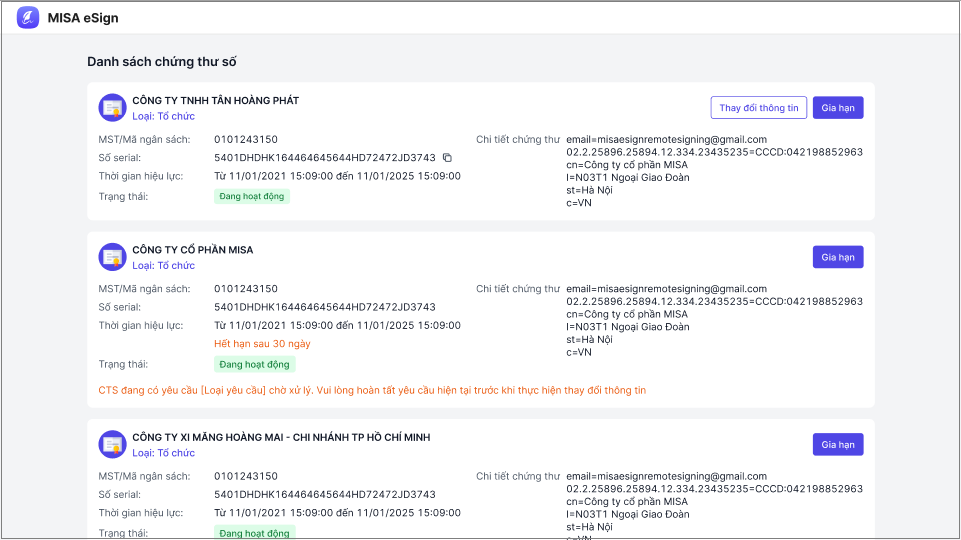Click validity period of Công ty Cổ phần MISA

point(337,325)
